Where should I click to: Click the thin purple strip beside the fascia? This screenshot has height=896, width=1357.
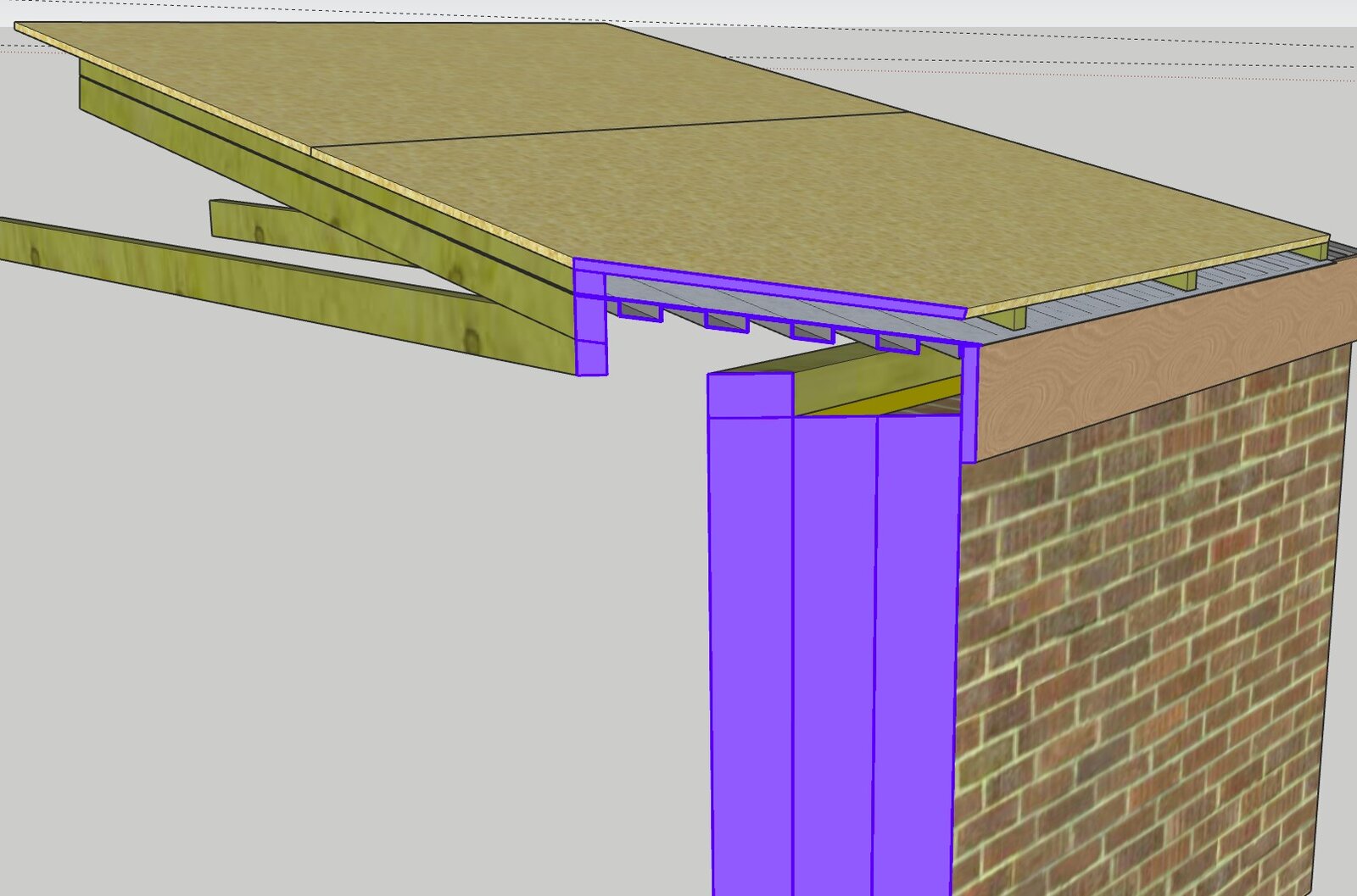point(970,398)
